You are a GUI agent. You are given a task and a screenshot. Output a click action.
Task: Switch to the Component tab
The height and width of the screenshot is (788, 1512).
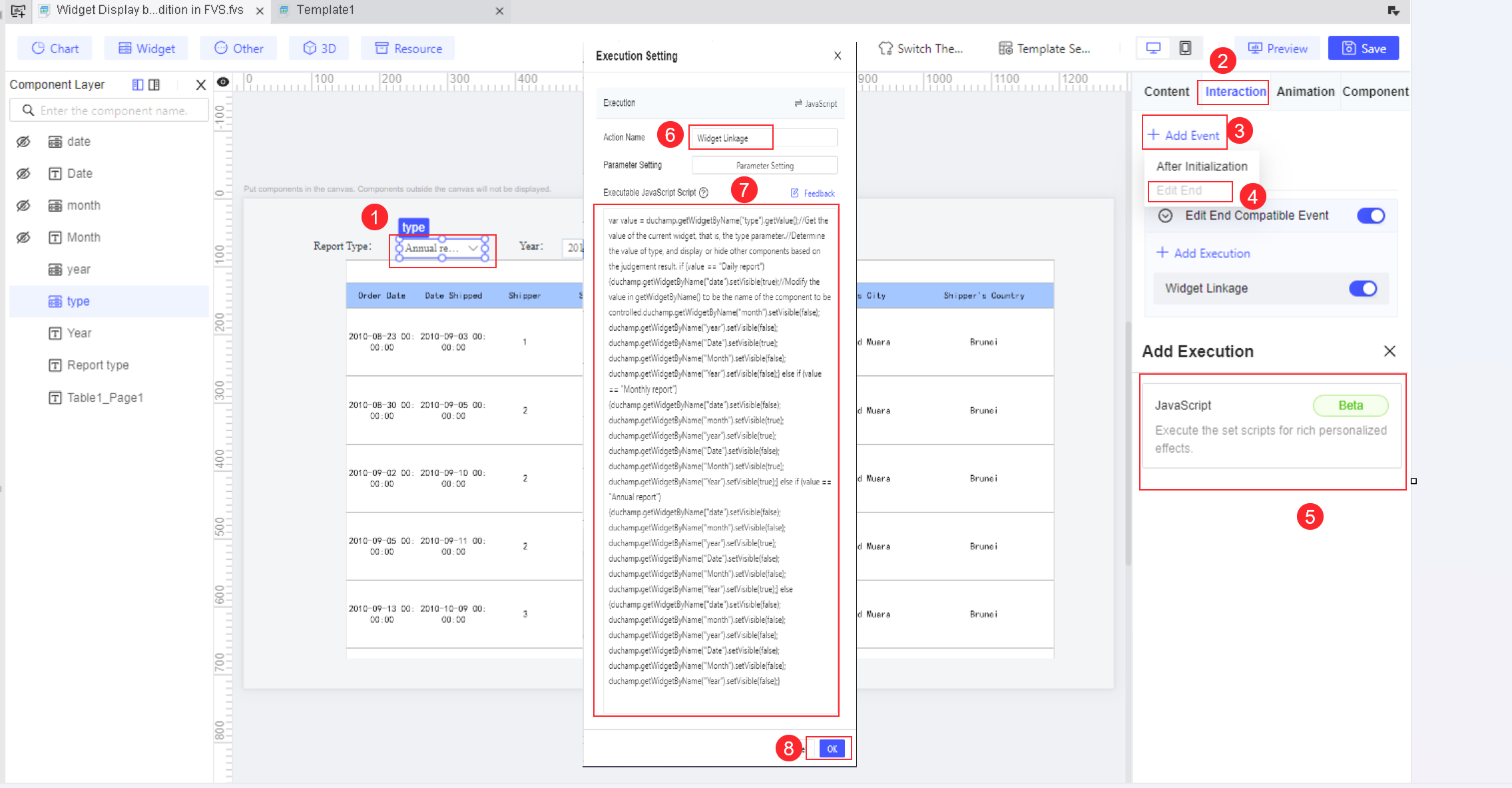(x=1375, y=92)
